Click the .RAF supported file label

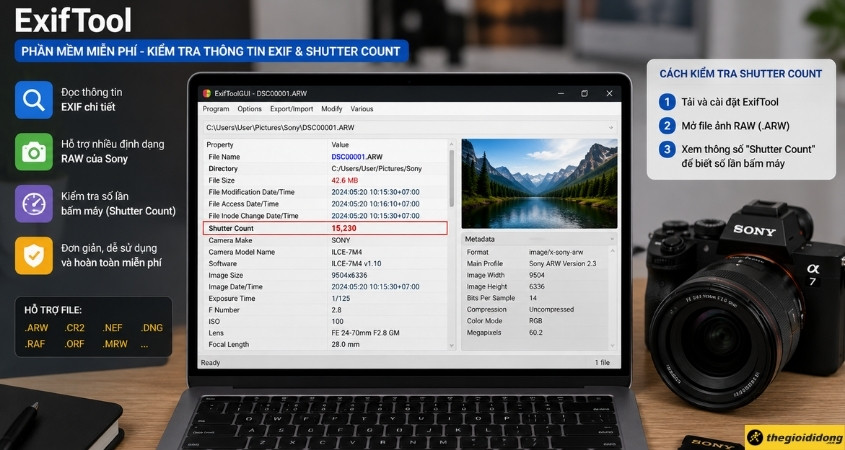pos(35,344)
